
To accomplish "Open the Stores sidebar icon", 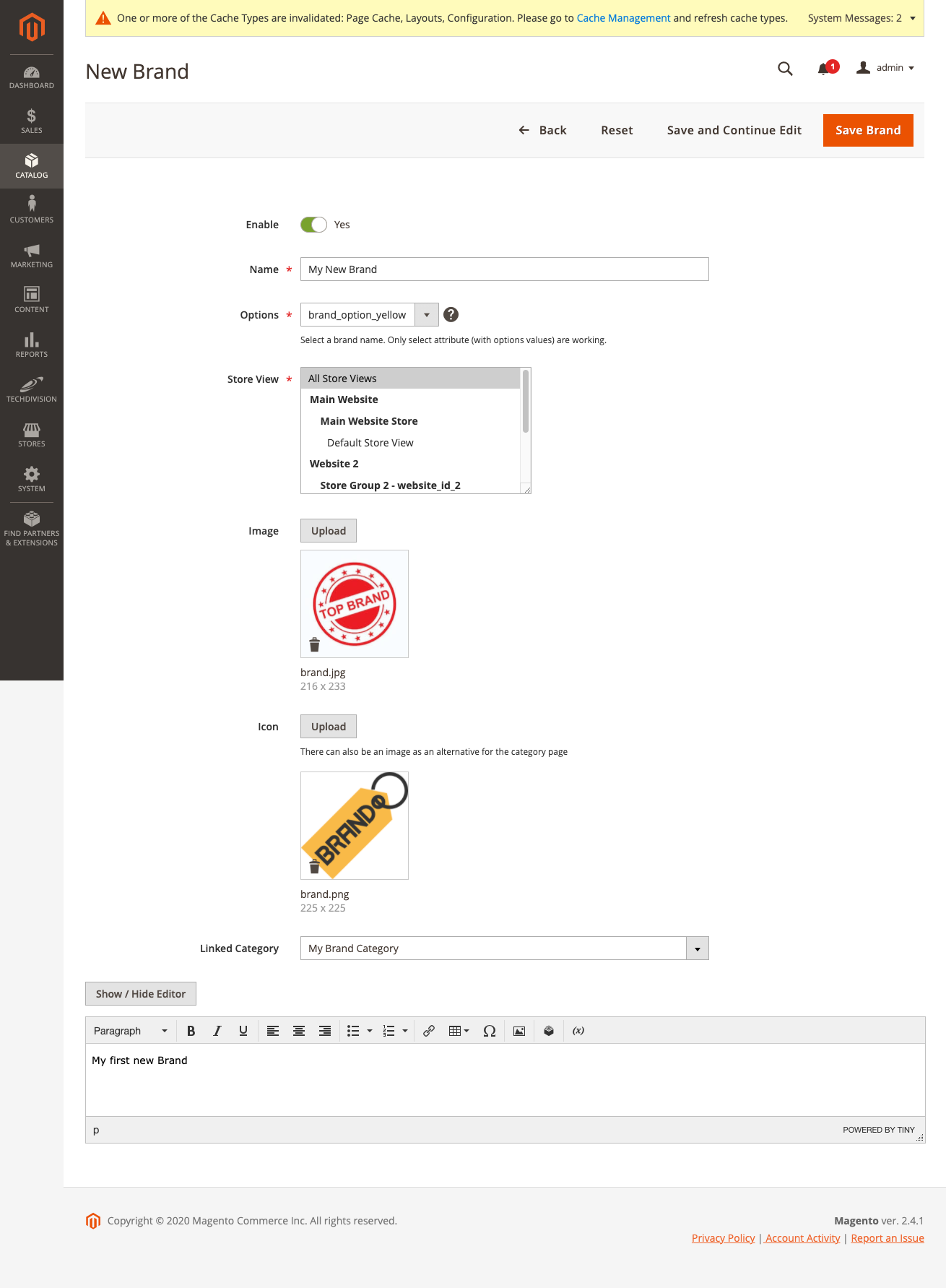I will point(32,435).
